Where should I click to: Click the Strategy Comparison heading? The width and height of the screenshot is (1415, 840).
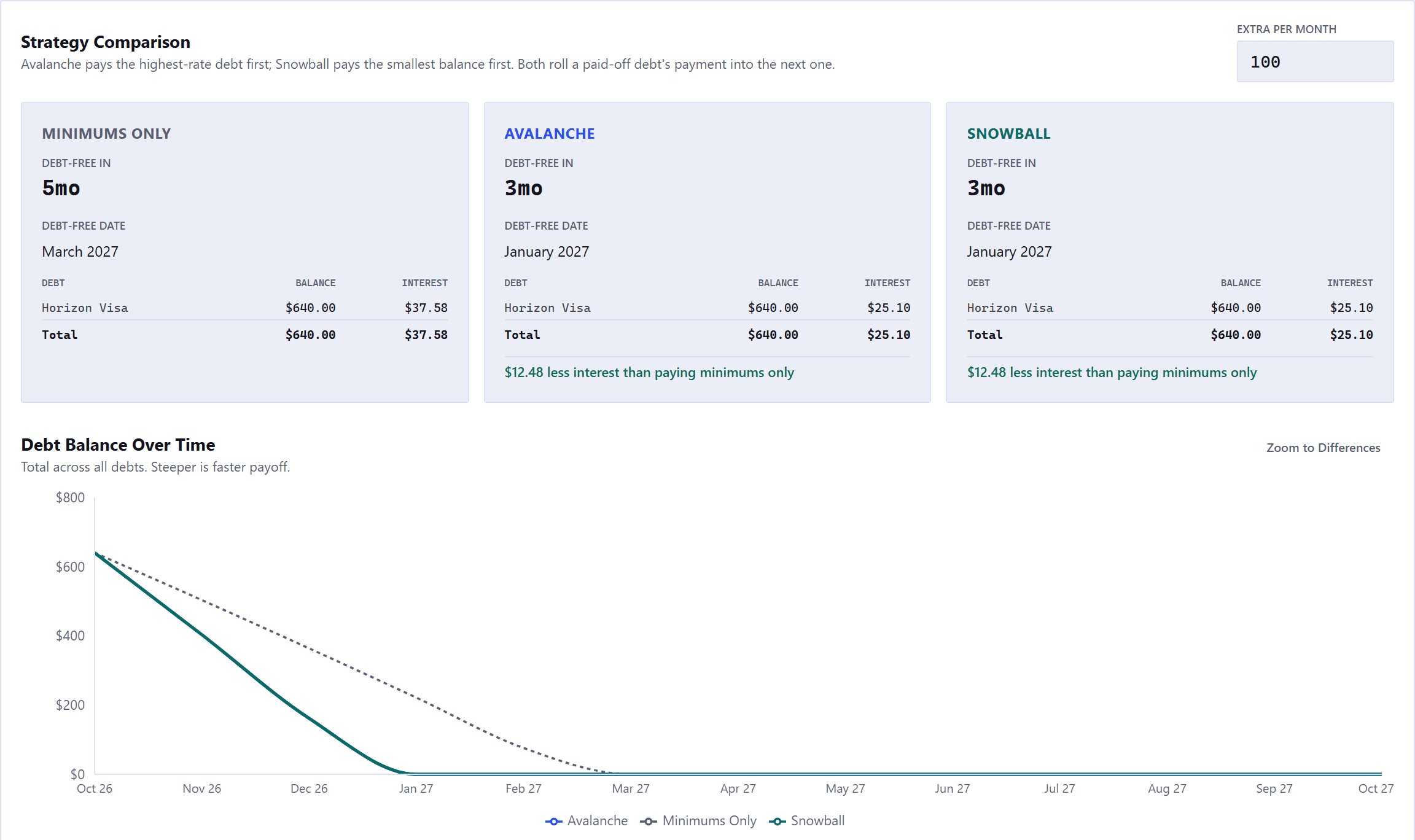[106, 42]
